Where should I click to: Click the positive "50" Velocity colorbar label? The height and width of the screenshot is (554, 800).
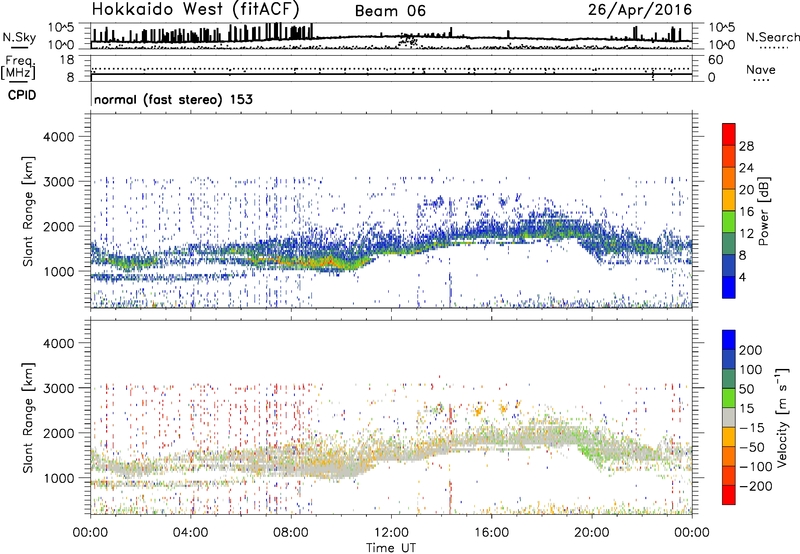coord(746,389)
